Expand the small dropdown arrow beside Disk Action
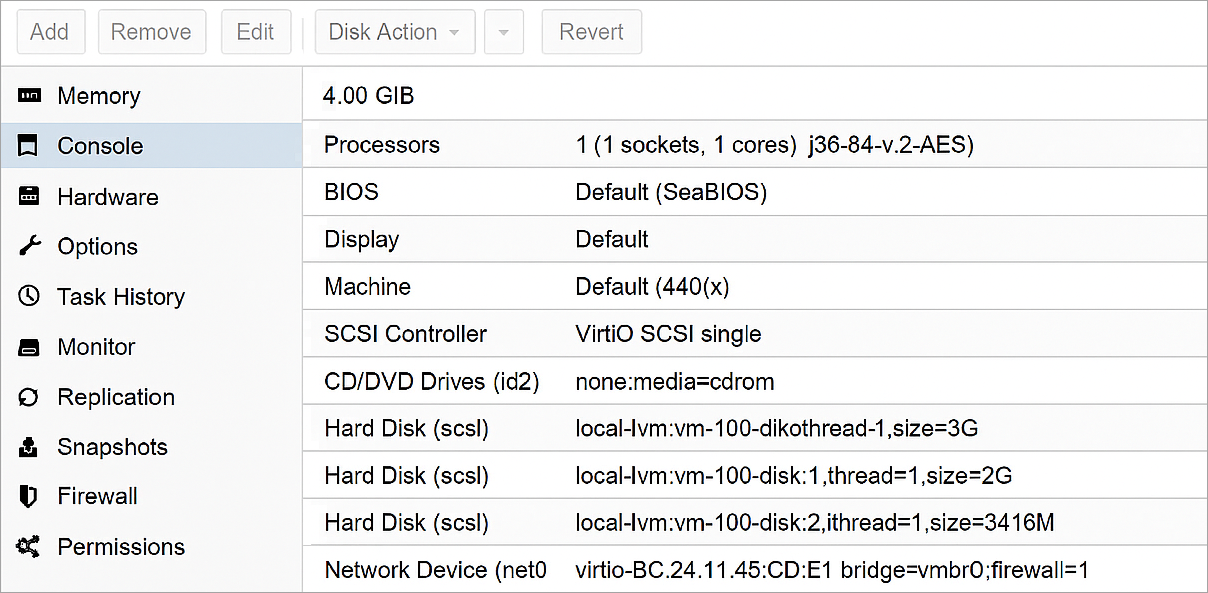 (x=504, y=31)
